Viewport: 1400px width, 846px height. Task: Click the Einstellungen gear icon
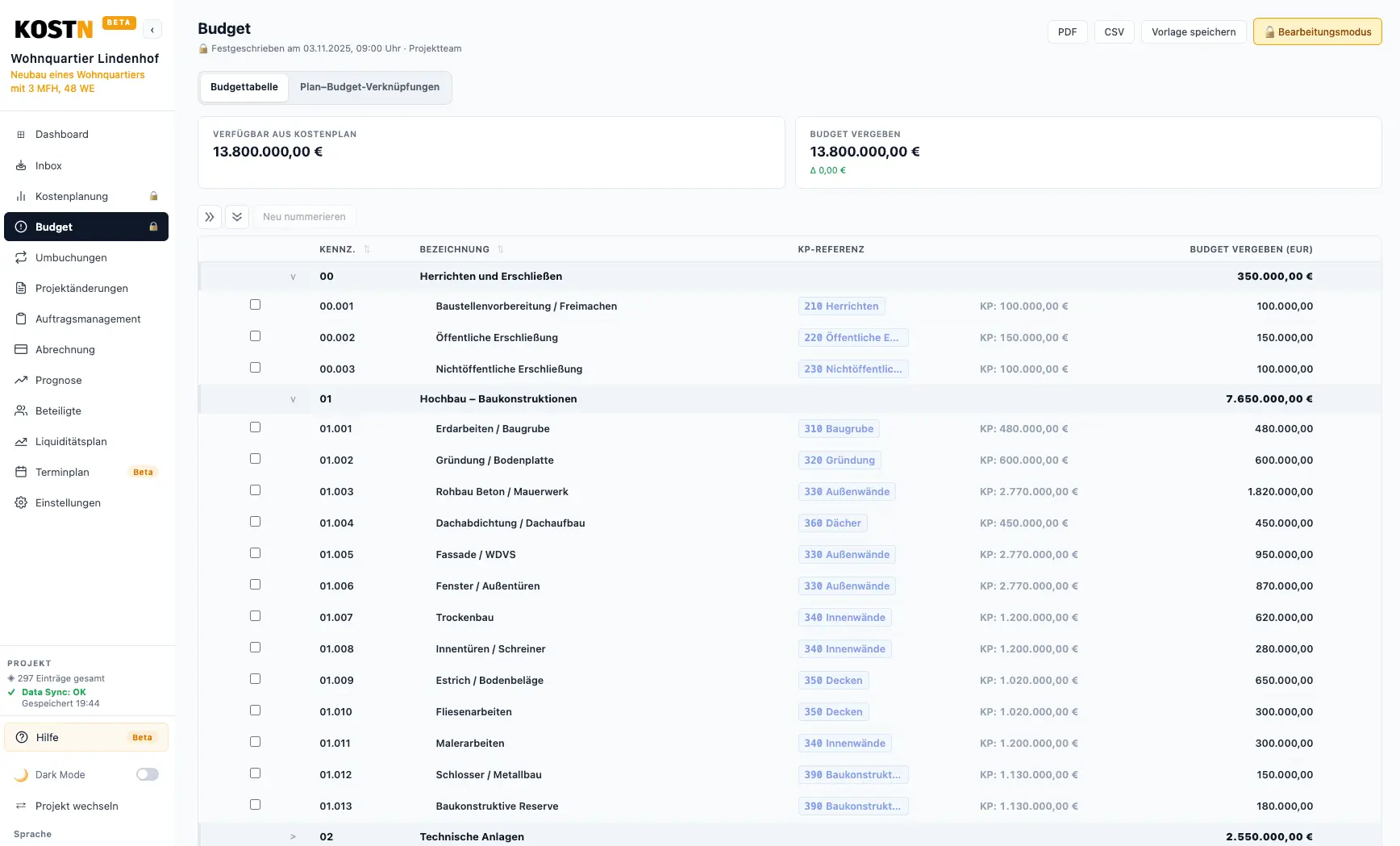point(21,503)
